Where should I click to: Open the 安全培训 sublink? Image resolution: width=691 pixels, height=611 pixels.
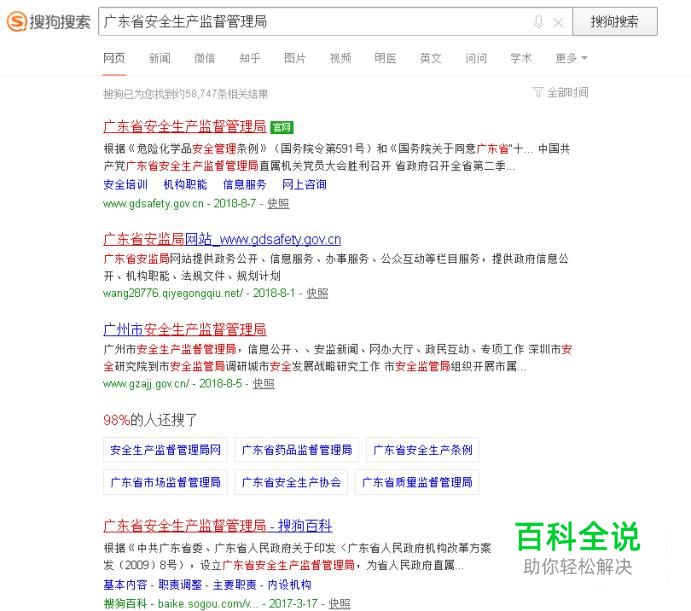pyautogui.click(x=126, y=184)
